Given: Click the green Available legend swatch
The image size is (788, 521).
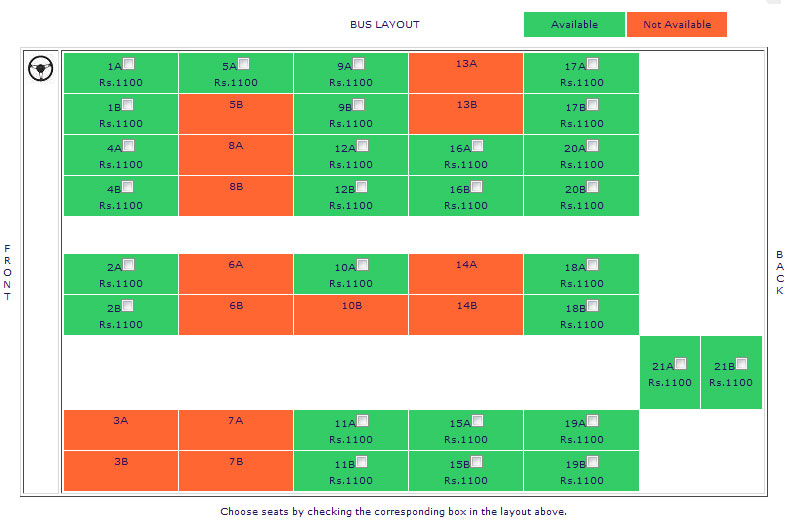Looking at the screenshot, I should [x=574, y=24].
